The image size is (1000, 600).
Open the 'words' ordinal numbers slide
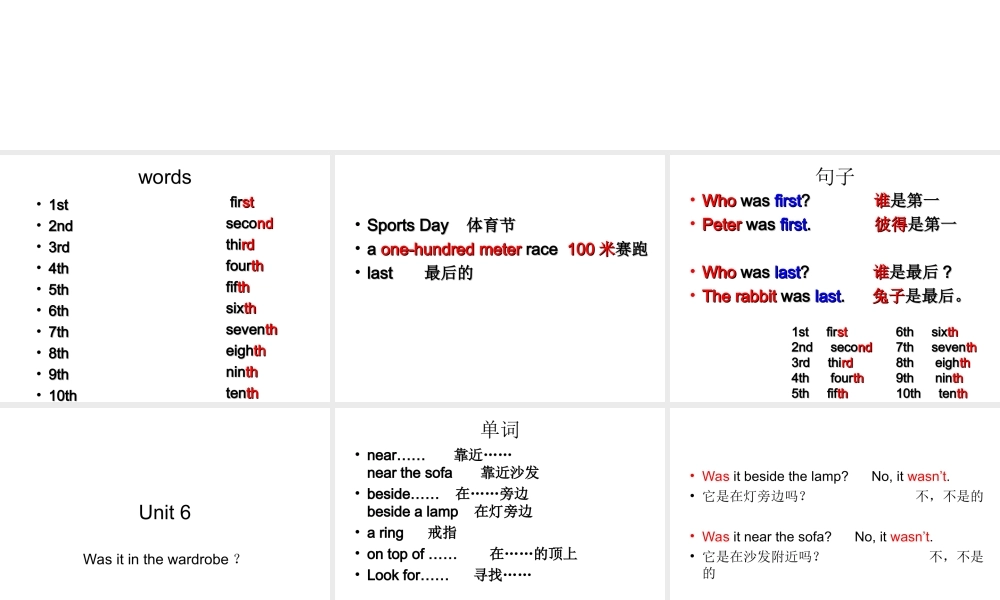(165, 278)
